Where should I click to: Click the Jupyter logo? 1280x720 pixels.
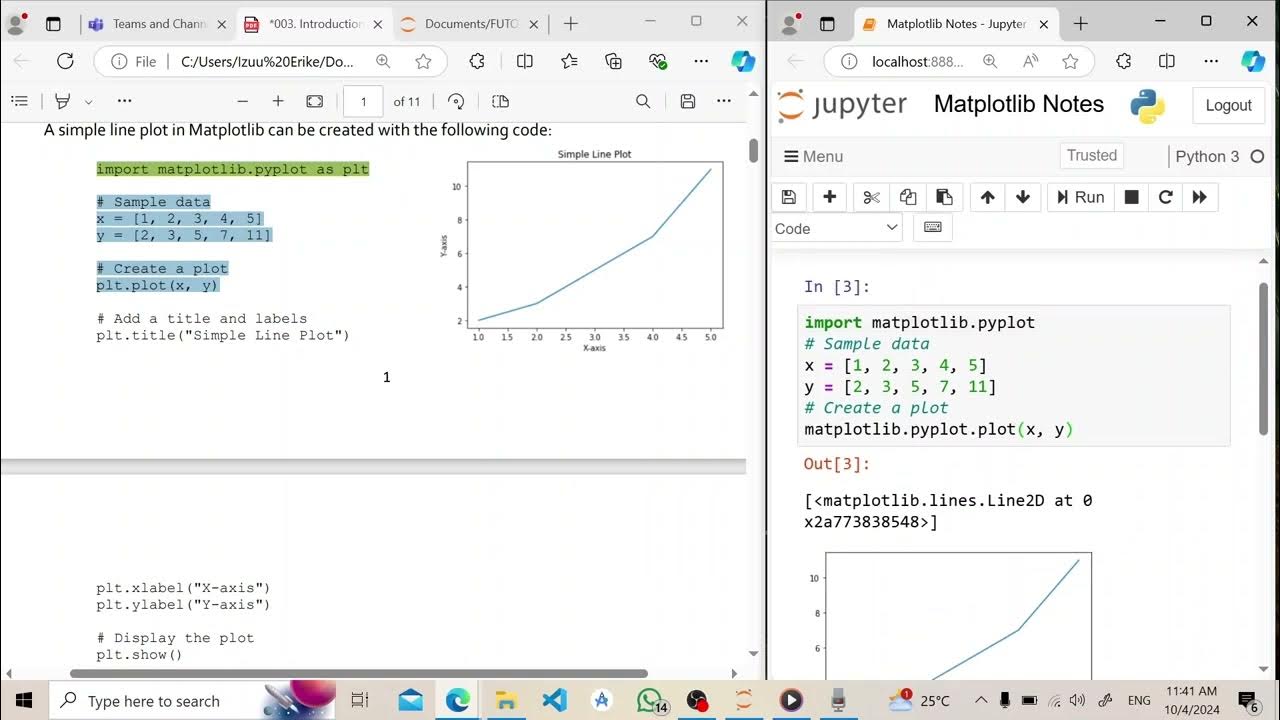tap(842, 104)
